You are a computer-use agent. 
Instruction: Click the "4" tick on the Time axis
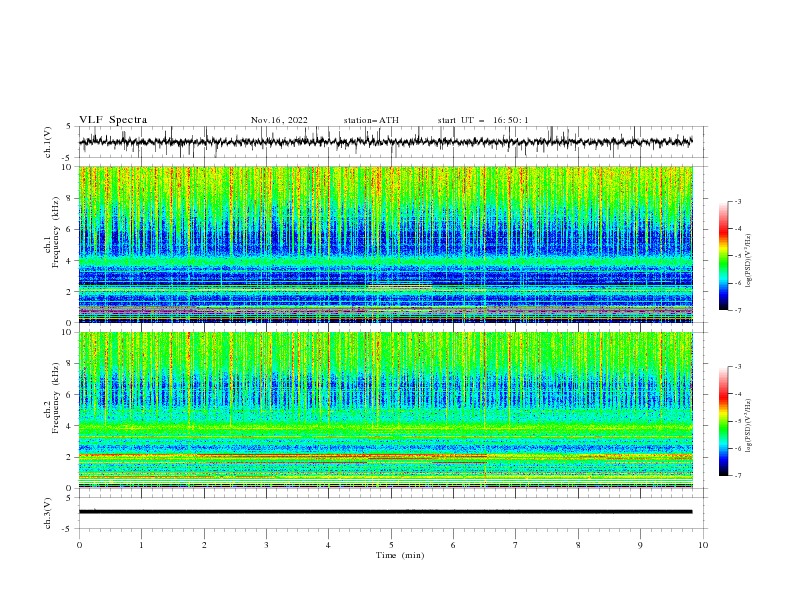(x=328, y=545)
